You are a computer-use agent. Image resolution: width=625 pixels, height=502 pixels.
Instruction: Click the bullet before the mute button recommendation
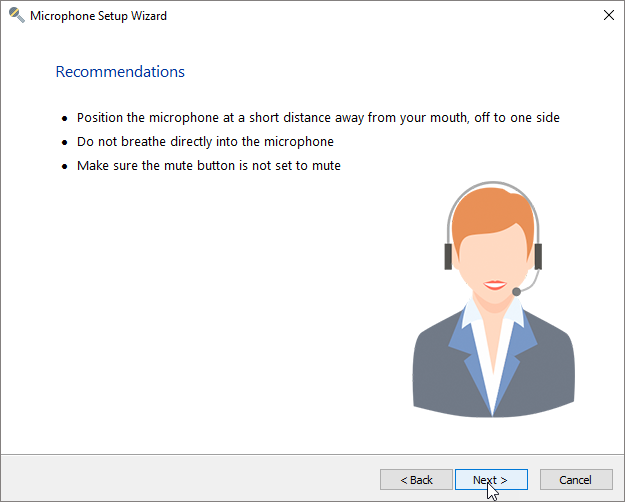point(65,167)
